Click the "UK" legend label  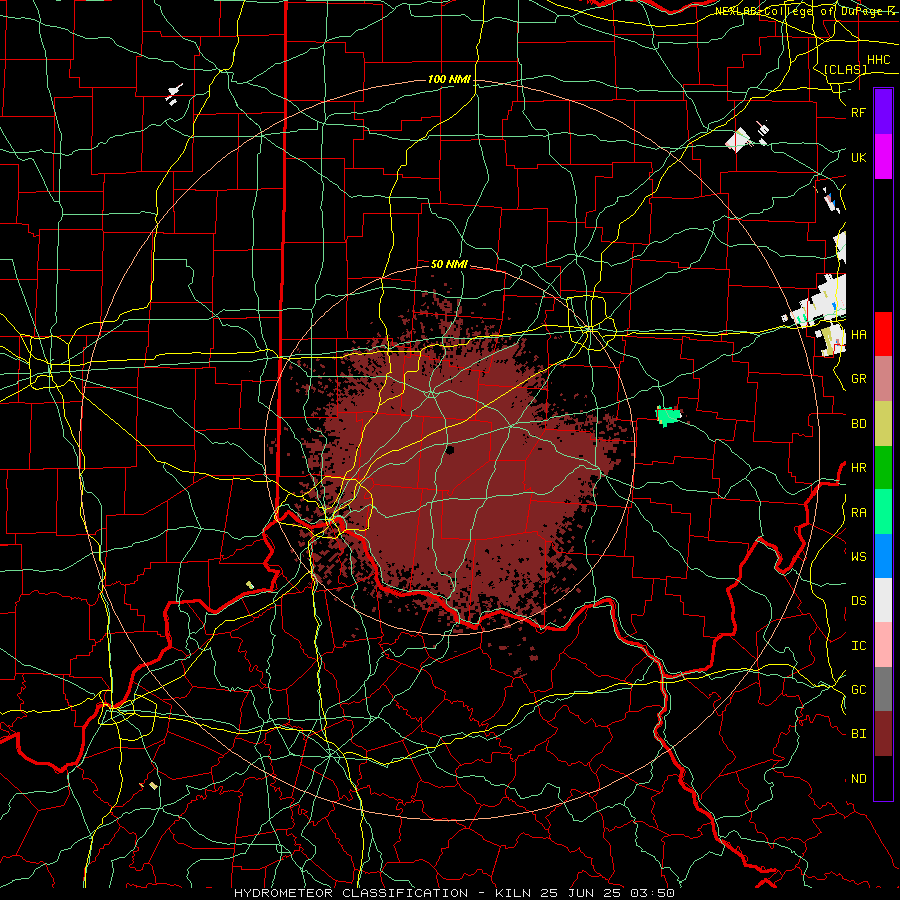coord(858,158)
